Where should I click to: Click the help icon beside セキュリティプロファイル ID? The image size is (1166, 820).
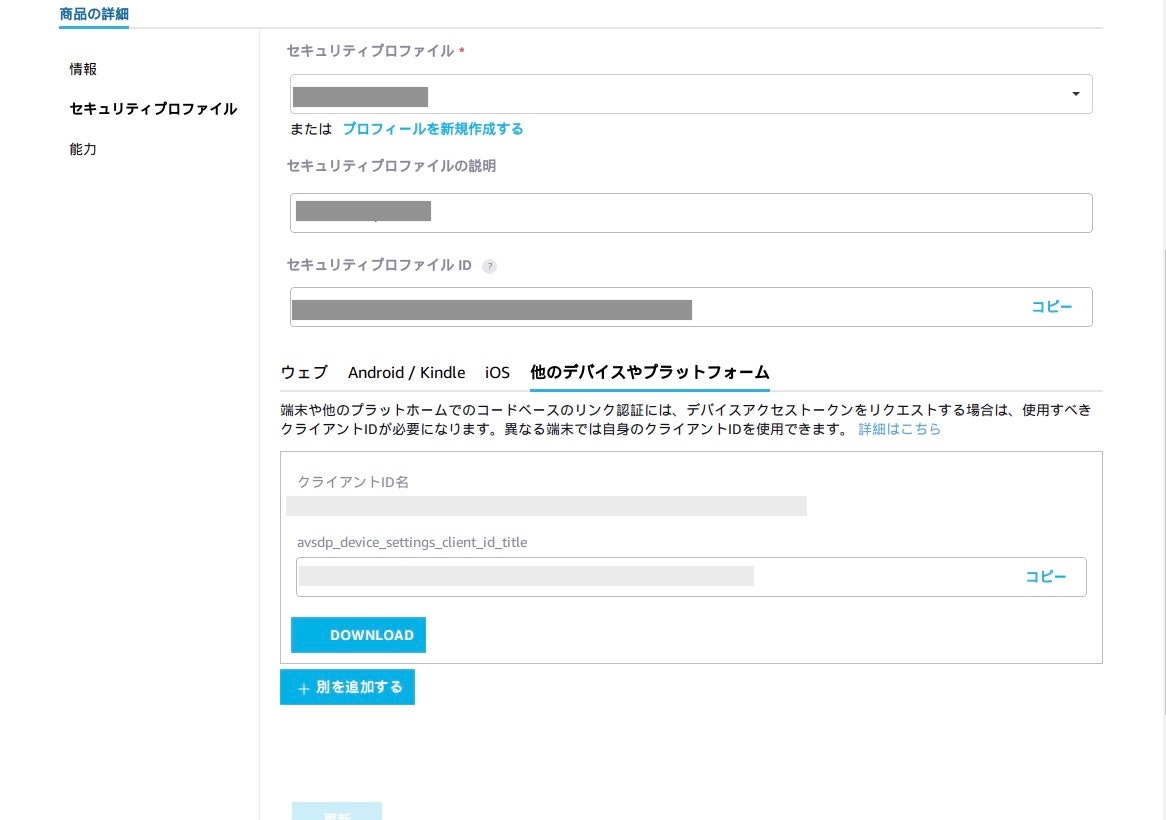489,266
